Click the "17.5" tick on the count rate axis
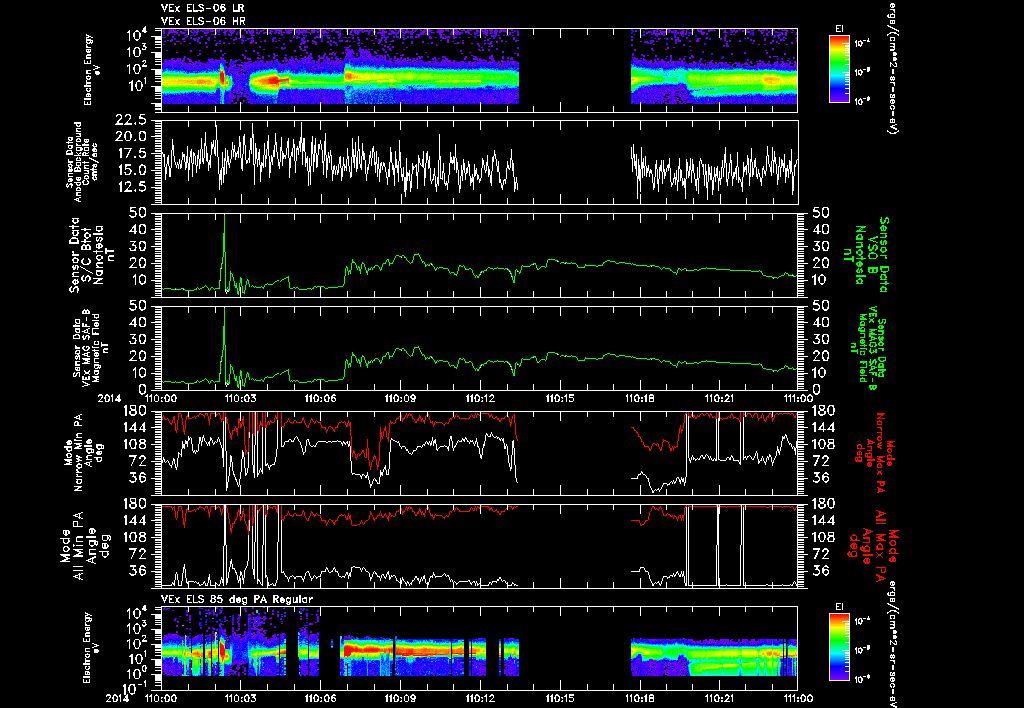1024x708 pixels. point(132,153)
